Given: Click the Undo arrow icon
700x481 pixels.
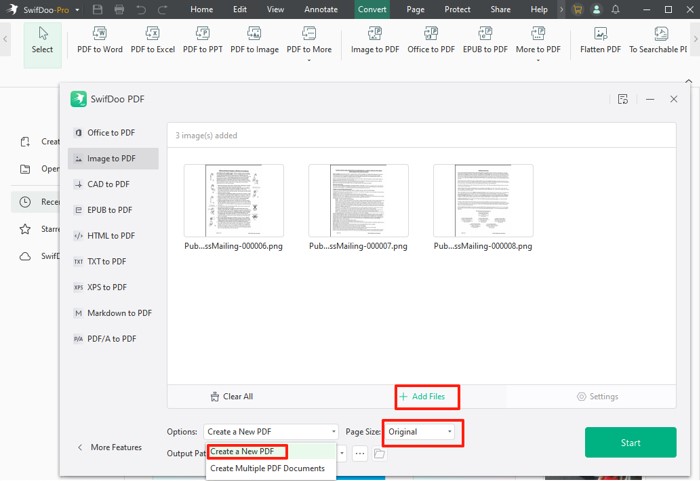Looking at the screenshot, I should coord(141,9).
